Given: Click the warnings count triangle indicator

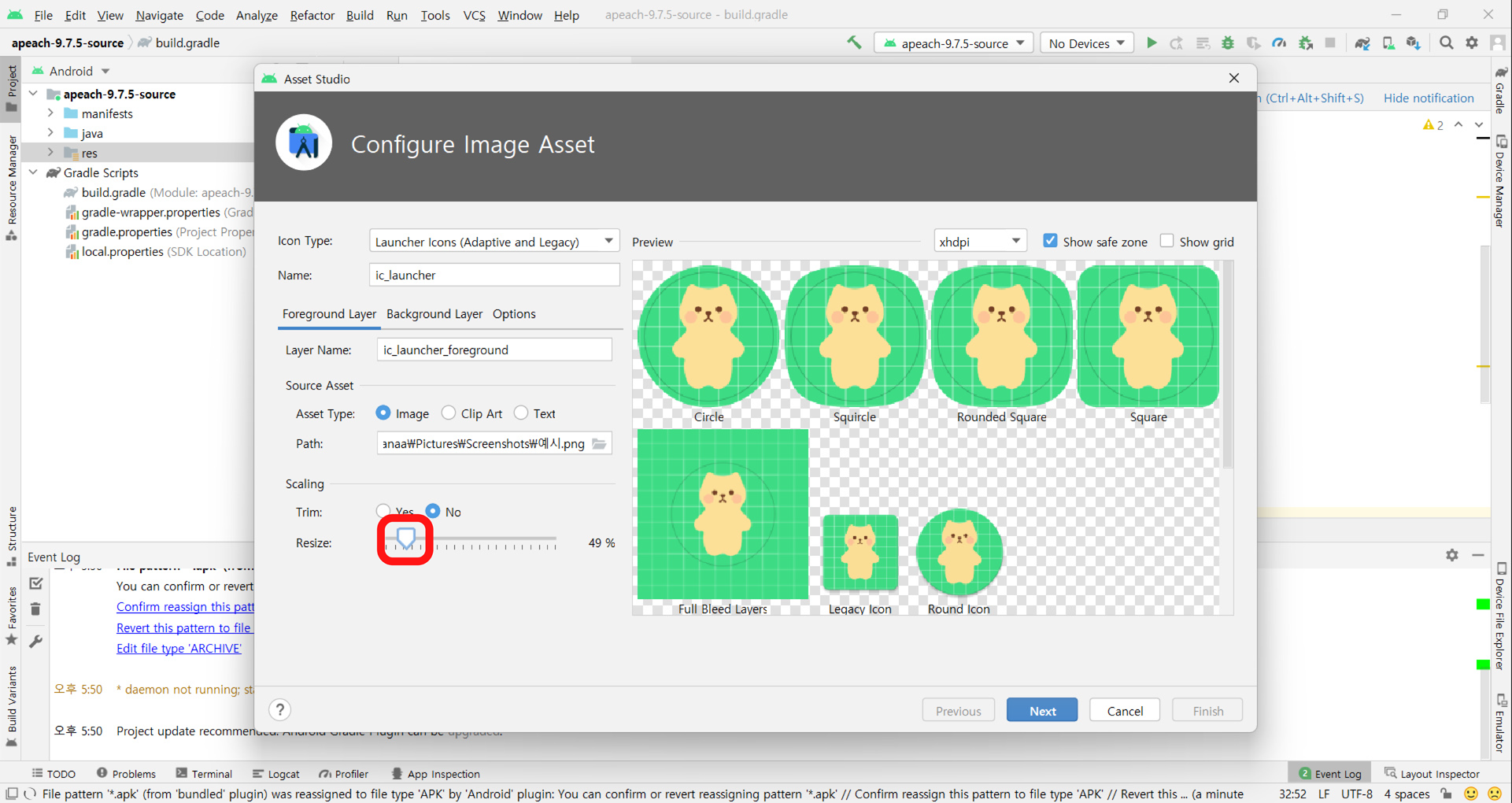Looking at the screenshot, I should pos(1433,125).
